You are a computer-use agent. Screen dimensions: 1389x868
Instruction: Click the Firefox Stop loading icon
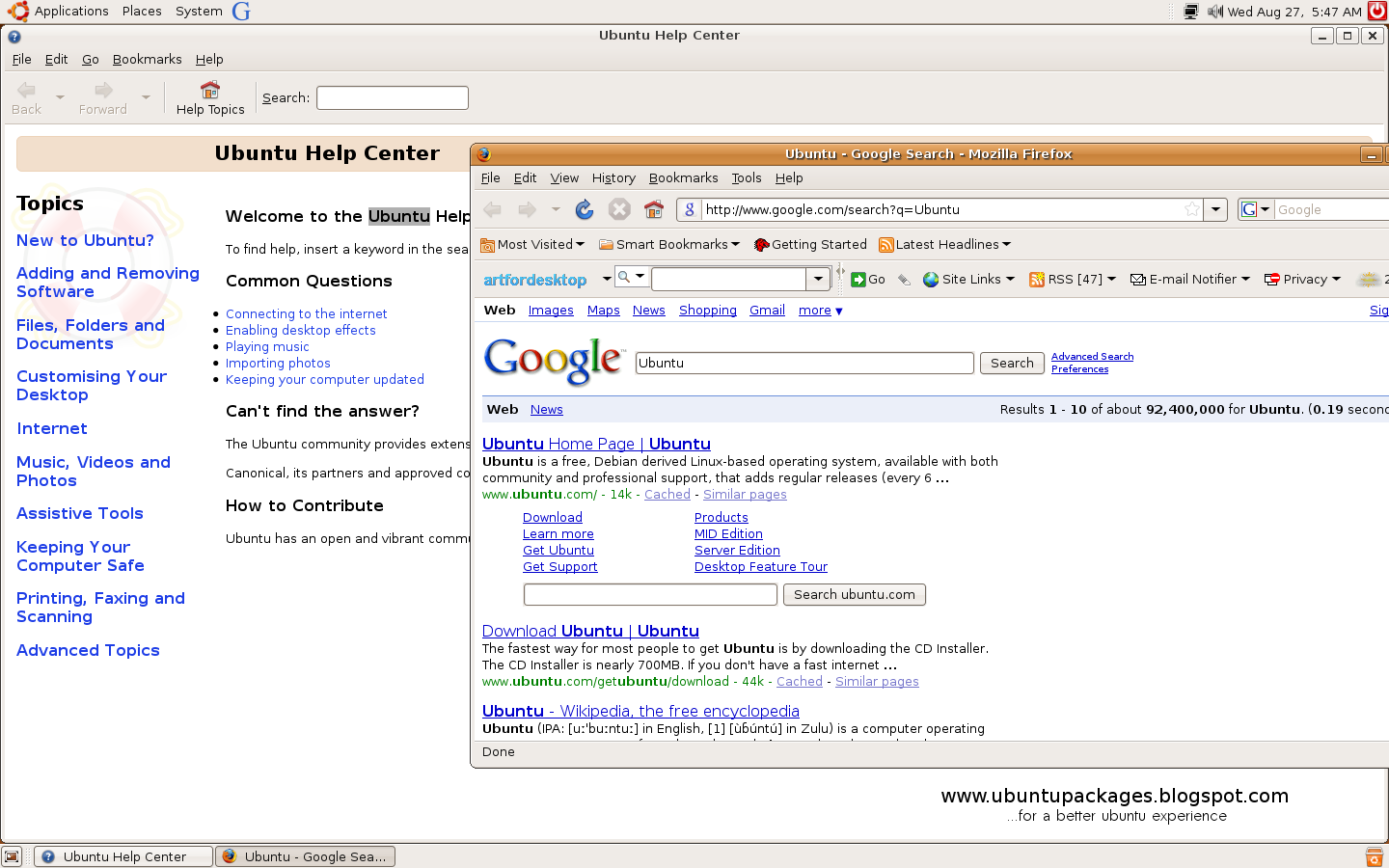pos(619,209)
